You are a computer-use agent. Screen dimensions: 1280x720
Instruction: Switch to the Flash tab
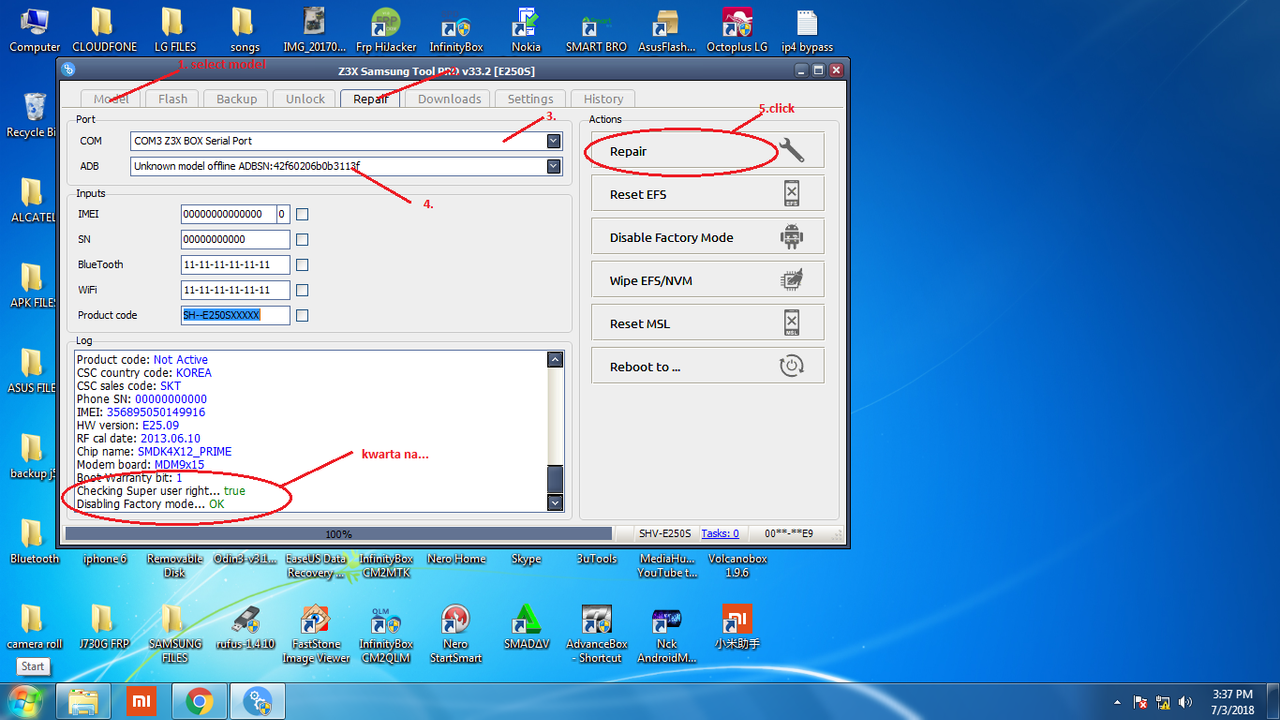pyautogui.click(x=172, y=99)
